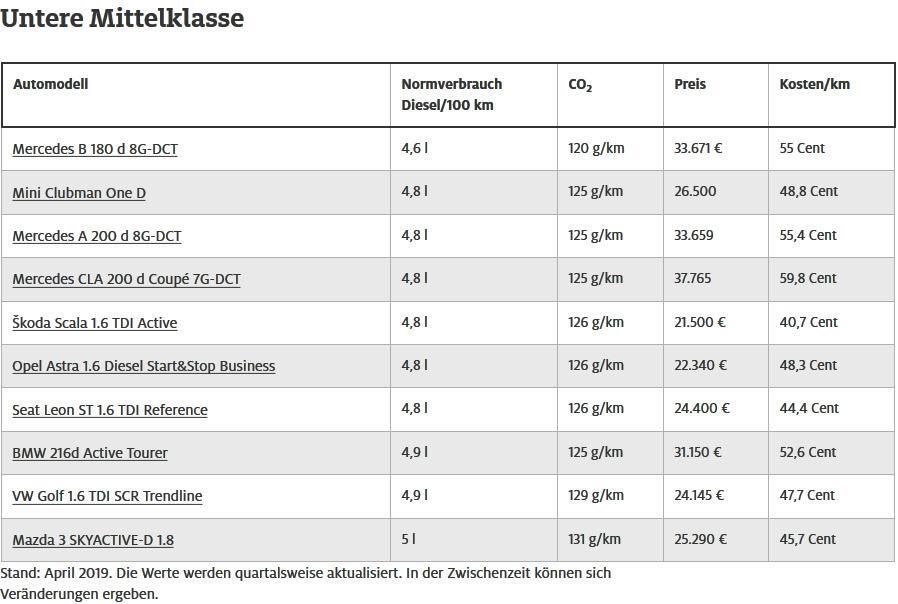Click the Untere Mittelklasse heading
Image resolution: width=898 pixels, height=604 pixels.
pyautogui.click(x=122, y=18)
